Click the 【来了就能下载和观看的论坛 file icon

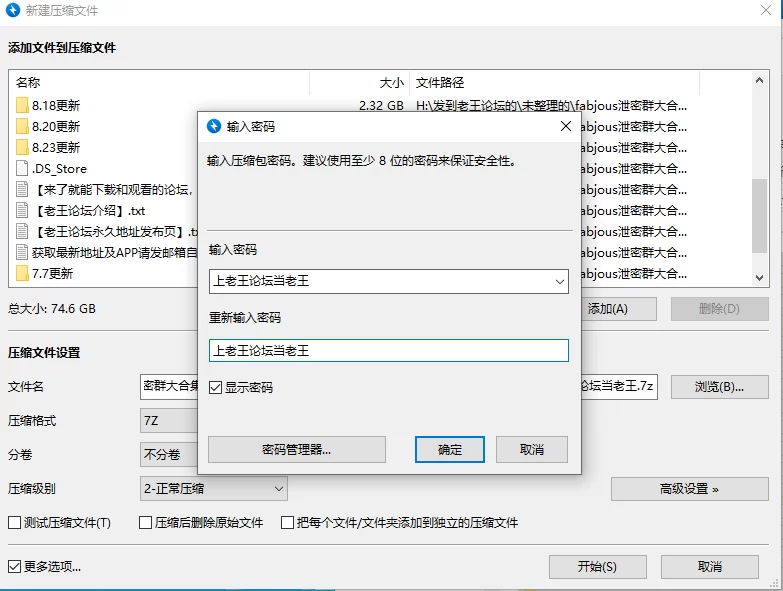pos(22,189)
